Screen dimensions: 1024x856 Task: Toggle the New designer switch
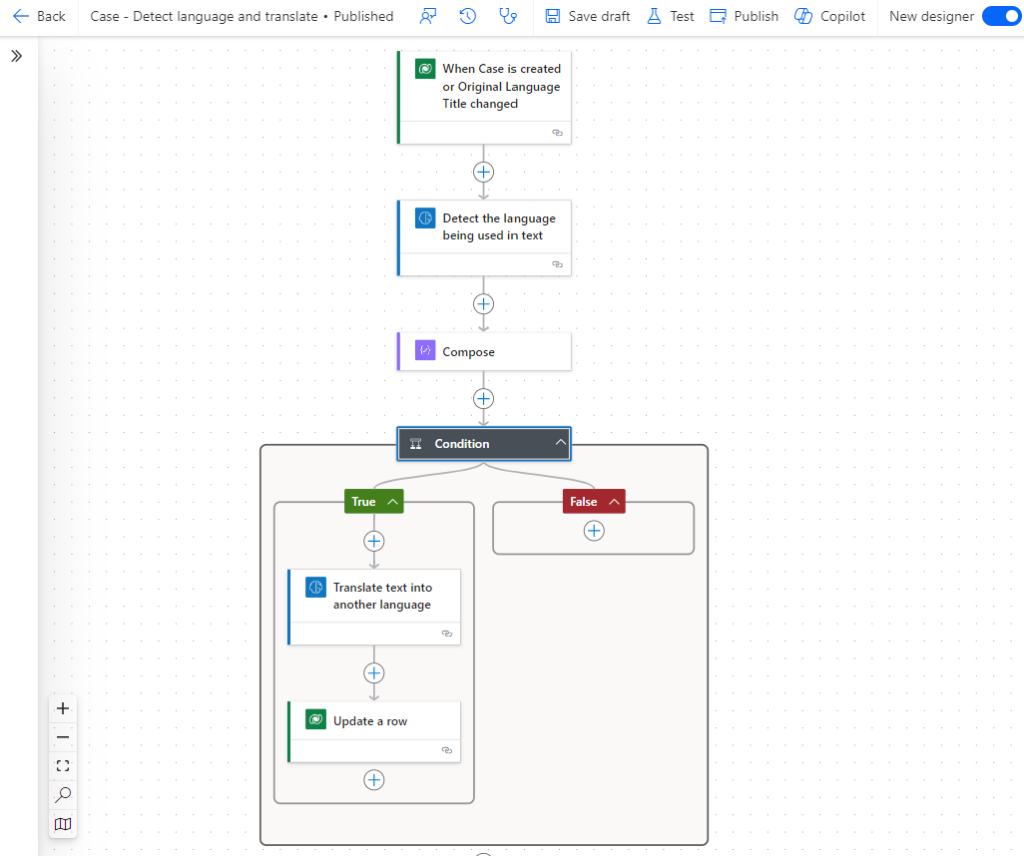pyautogui.click(x=1000, y=16)
